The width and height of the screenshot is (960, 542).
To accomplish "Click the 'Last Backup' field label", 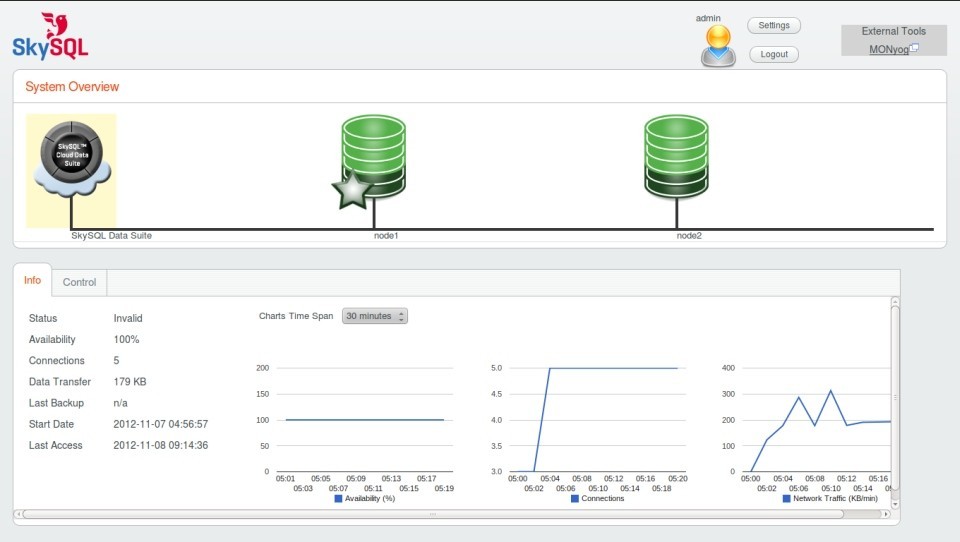I will tap(56, 403).
